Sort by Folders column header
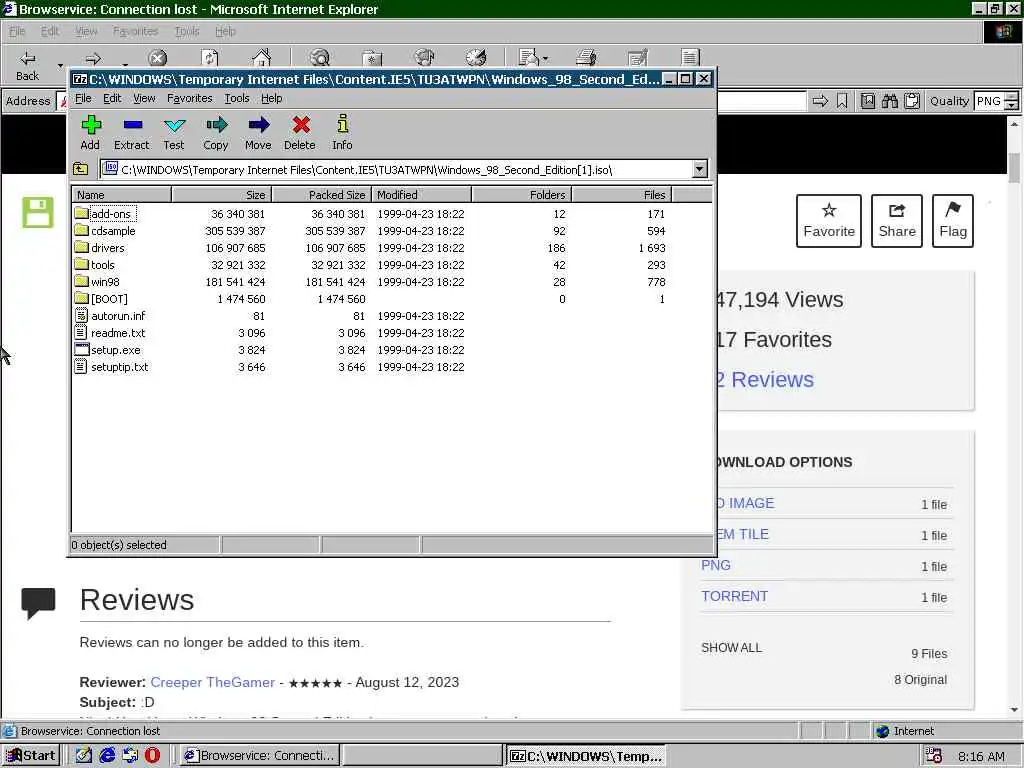1024x768 pixels. (522, 195)
